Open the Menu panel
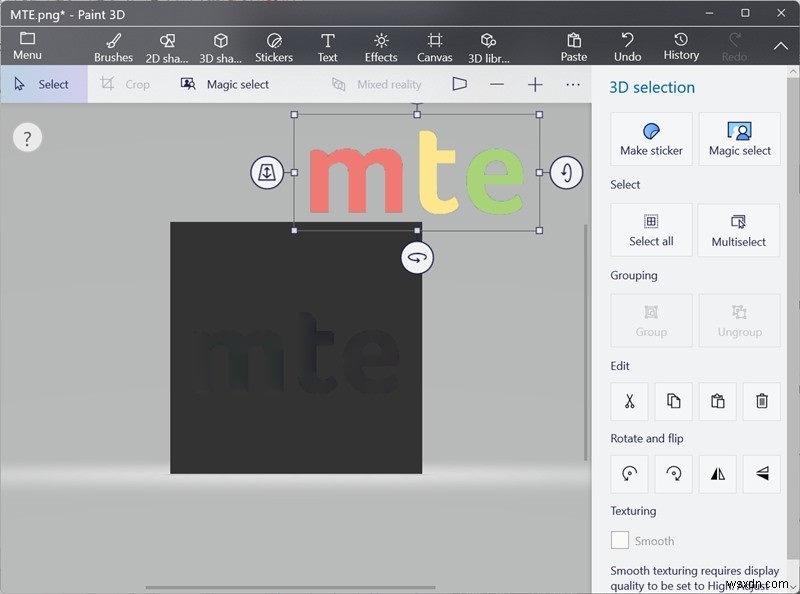 (27, 45)
